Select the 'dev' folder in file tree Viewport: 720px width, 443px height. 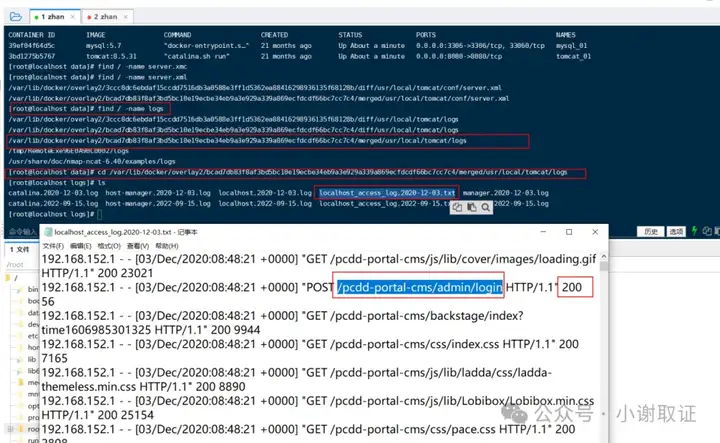[x=33, y=324]
